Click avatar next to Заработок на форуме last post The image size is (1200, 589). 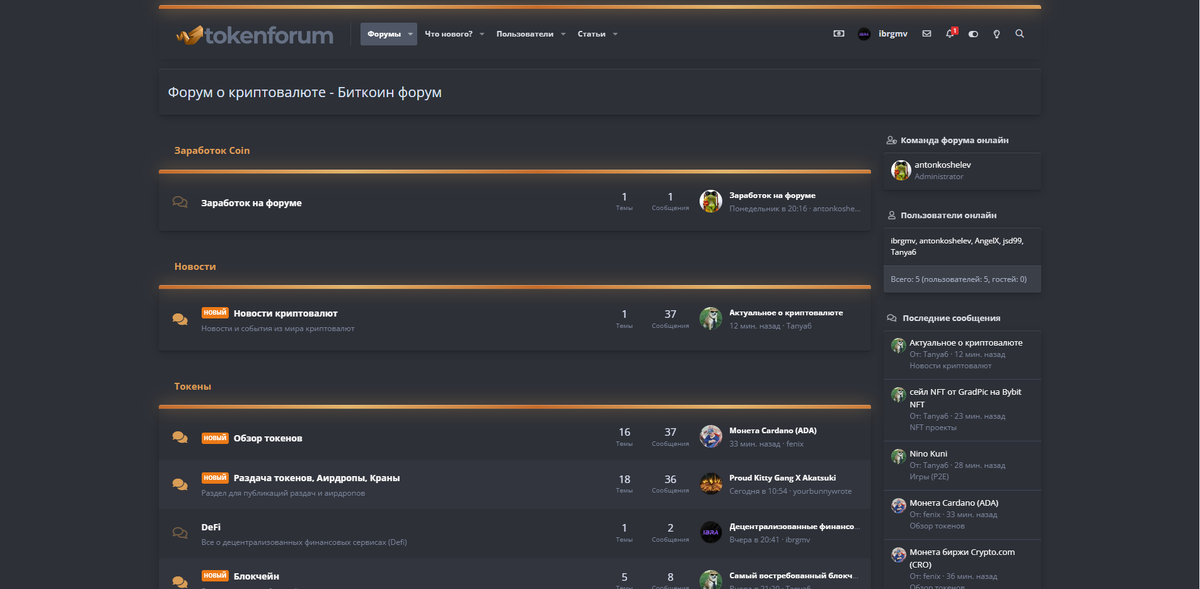click(x=711, y=201)
